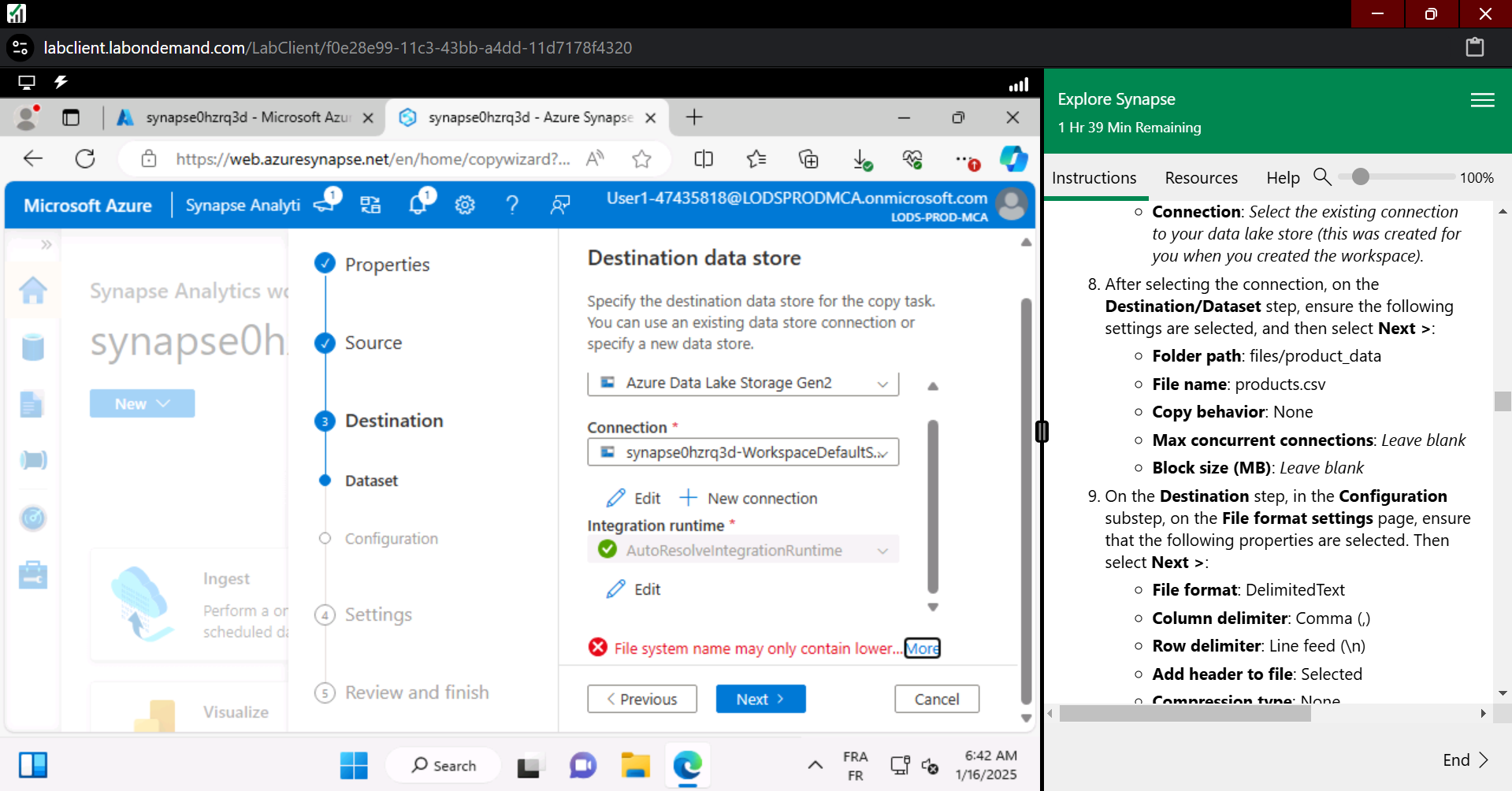This screenshot has height=791, width=1512.
Task: Expand the Synapse left navigation chevrons
Action: [x=46, y=244]
